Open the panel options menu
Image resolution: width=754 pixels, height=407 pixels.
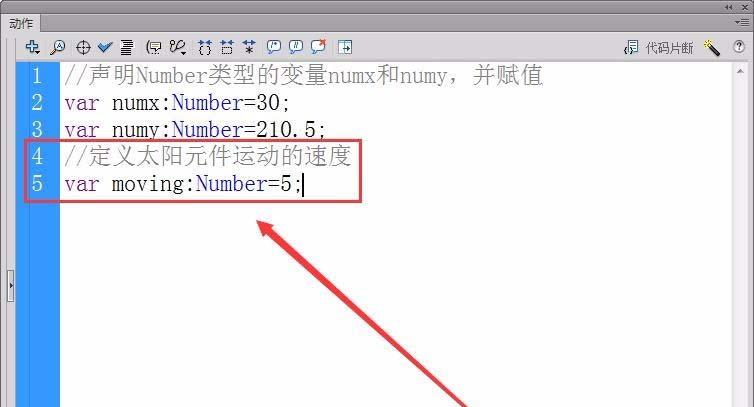pos(741,22)
